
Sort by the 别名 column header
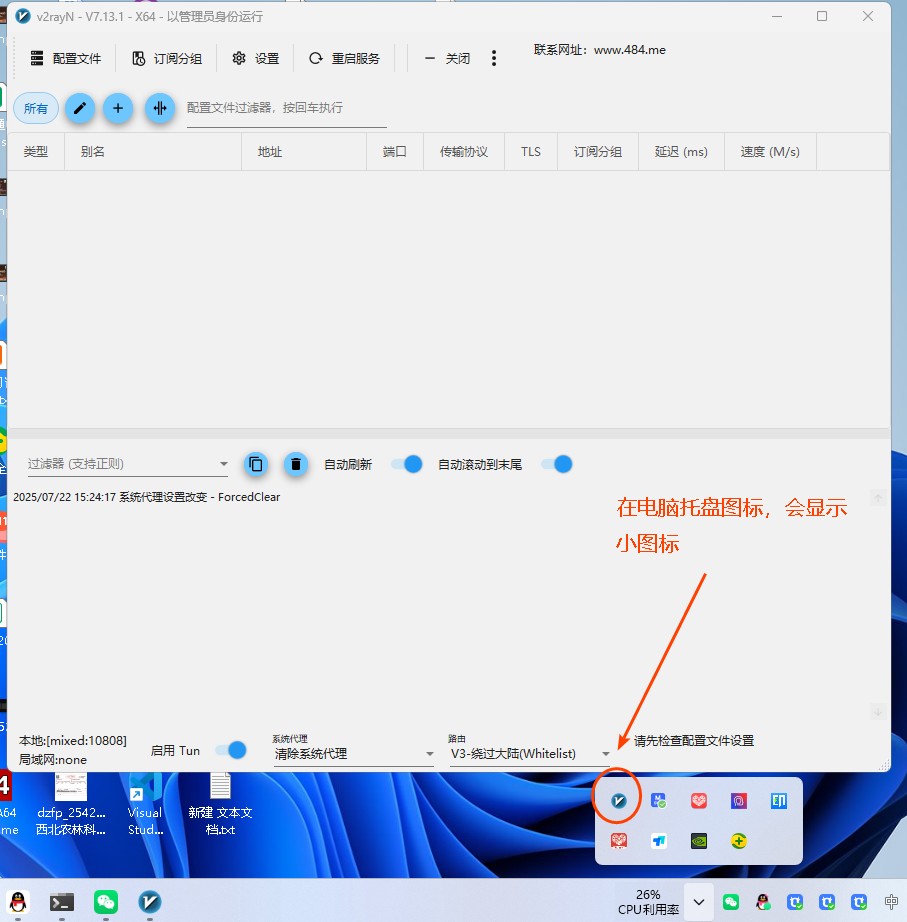[x=153, y=152]
